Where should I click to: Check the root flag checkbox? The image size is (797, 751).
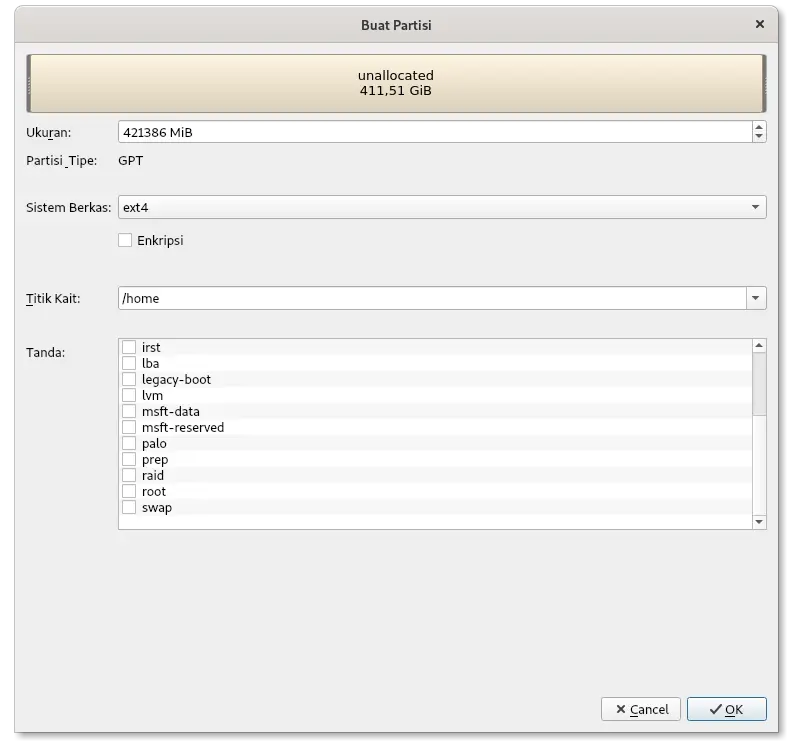pyautogui.click(x=129, y=491)
